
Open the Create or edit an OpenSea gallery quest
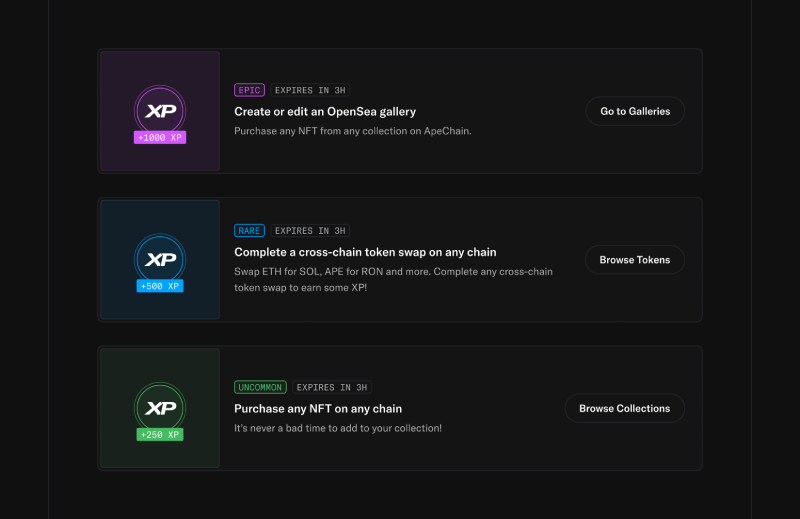325,112
